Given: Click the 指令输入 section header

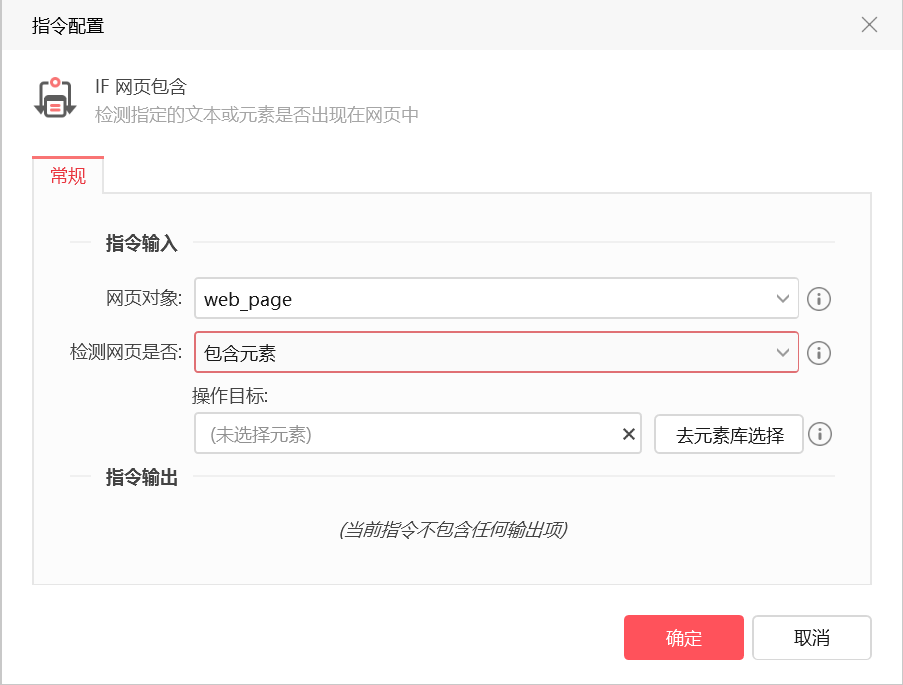Looking at the screenshot, I should pos(142,243).
